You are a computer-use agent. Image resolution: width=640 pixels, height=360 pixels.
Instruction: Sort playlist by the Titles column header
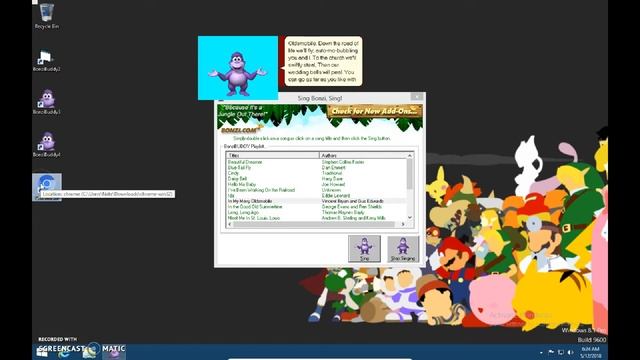(272, 156)
